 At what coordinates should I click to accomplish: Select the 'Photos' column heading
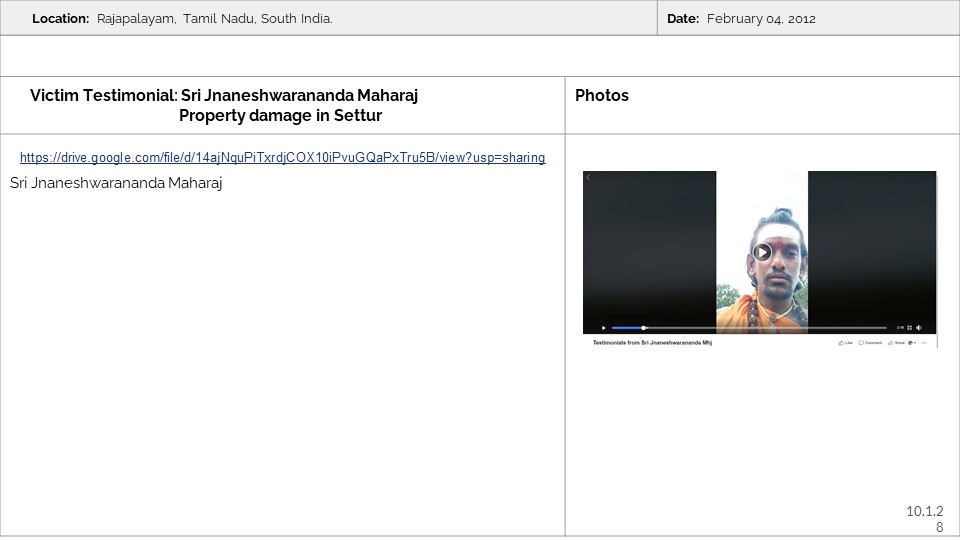(x=602, y=96)
